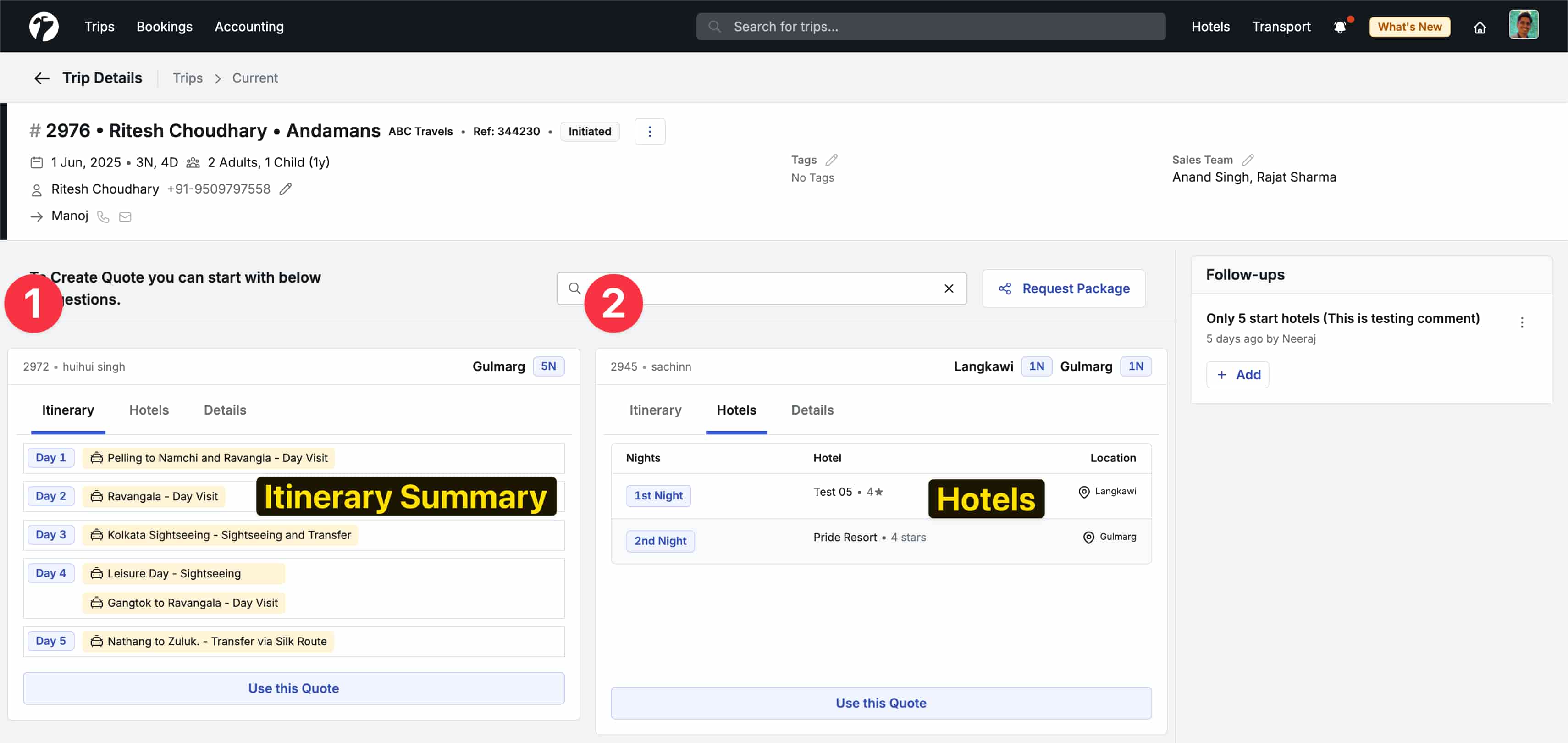Open the home icon in the top bar
The height and width of the screenshot is (743, 1568).
pos(1480,28)
